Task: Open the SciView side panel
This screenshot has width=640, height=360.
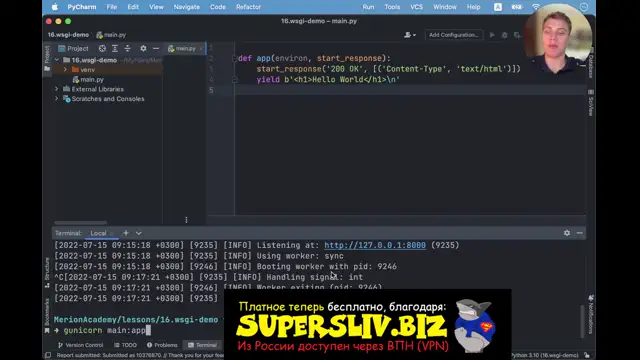Action: (591, 103)
